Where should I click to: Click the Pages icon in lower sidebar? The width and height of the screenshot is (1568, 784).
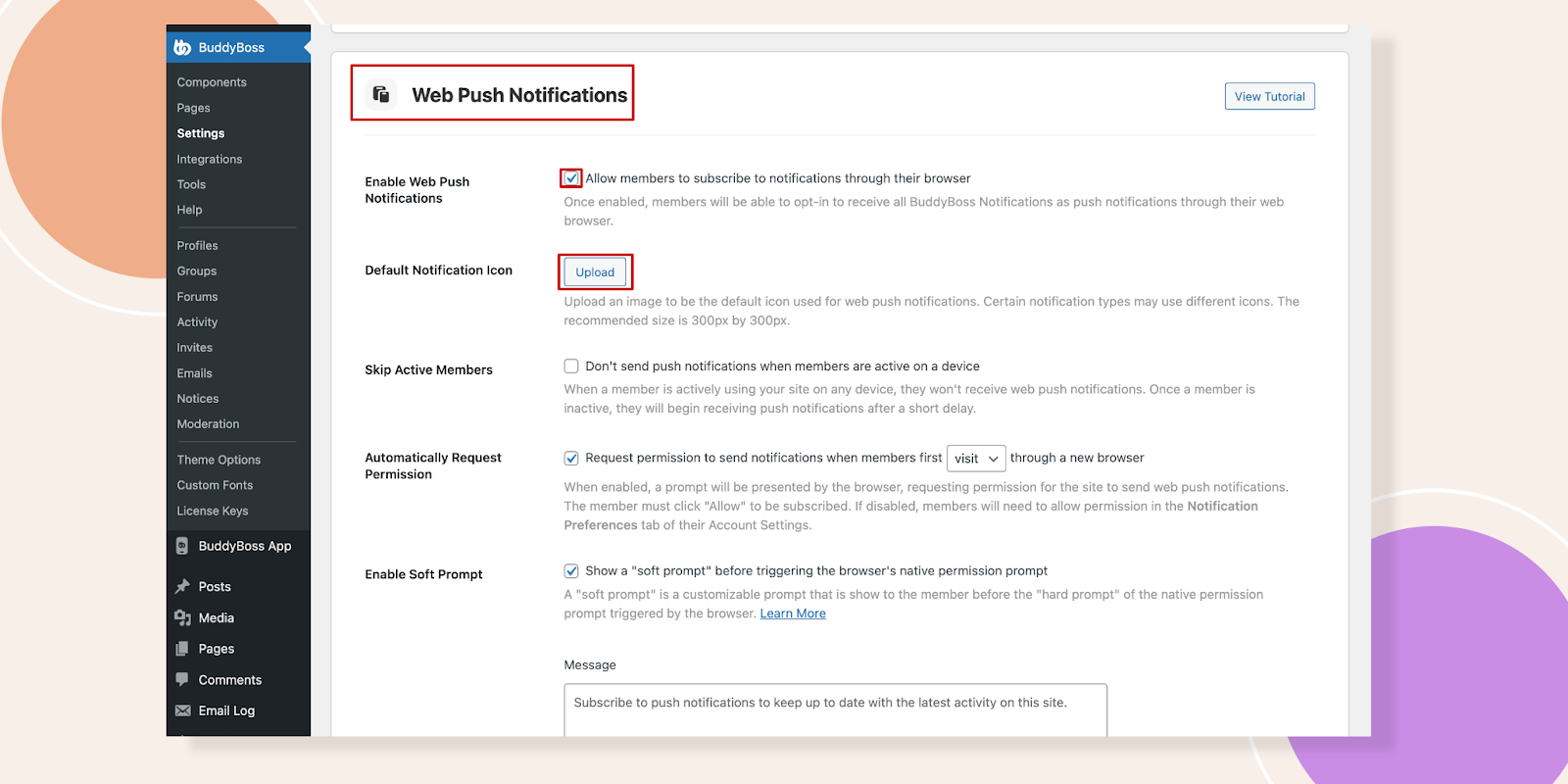[x=182, y=649]
